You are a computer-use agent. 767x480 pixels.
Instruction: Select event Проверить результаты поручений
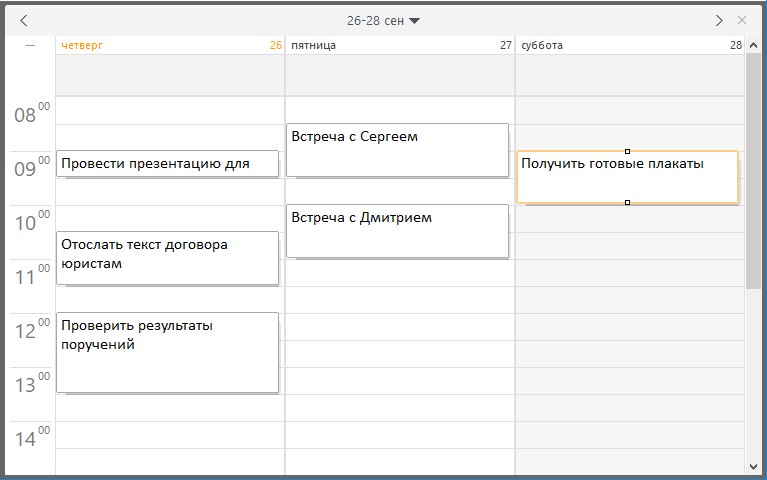click(167, 352)
